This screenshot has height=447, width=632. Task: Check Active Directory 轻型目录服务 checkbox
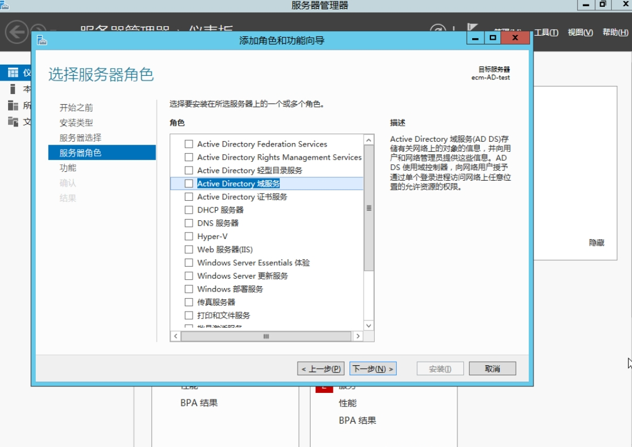(x=188, y=170)
